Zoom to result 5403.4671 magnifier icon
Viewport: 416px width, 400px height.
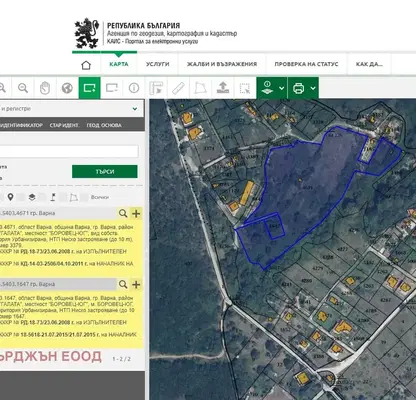point(123,213)
